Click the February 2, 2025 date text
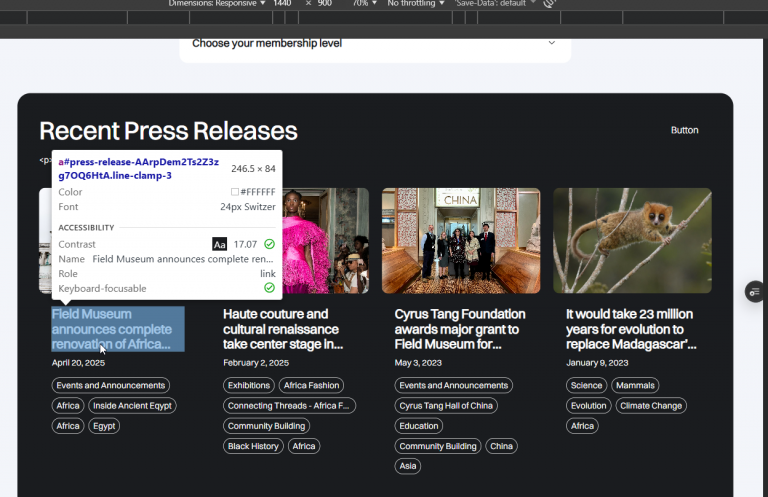Screen dimensions: 768x497 tap(256, 363)
